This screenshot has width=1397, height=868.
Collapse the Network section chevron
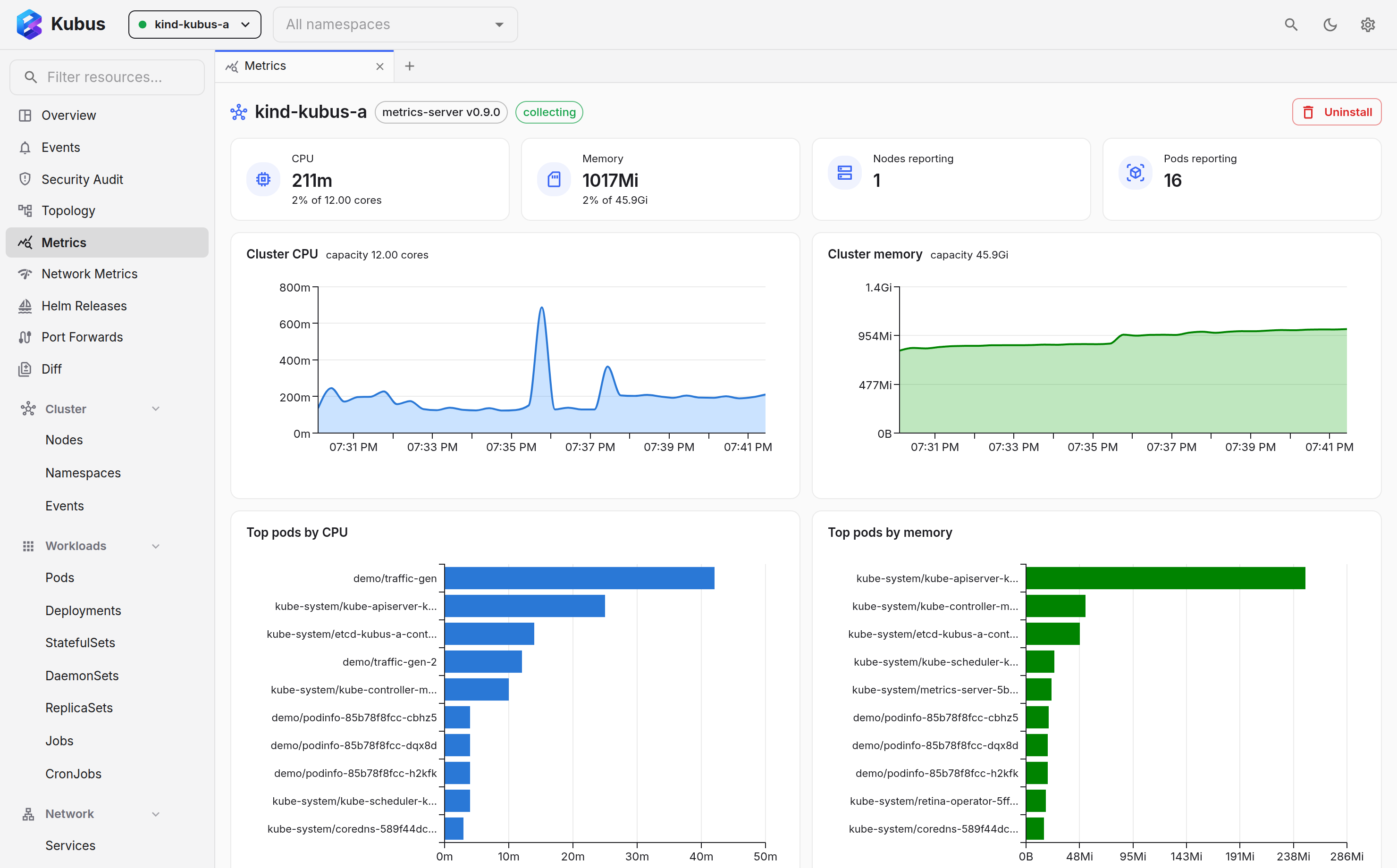point(156,814)
